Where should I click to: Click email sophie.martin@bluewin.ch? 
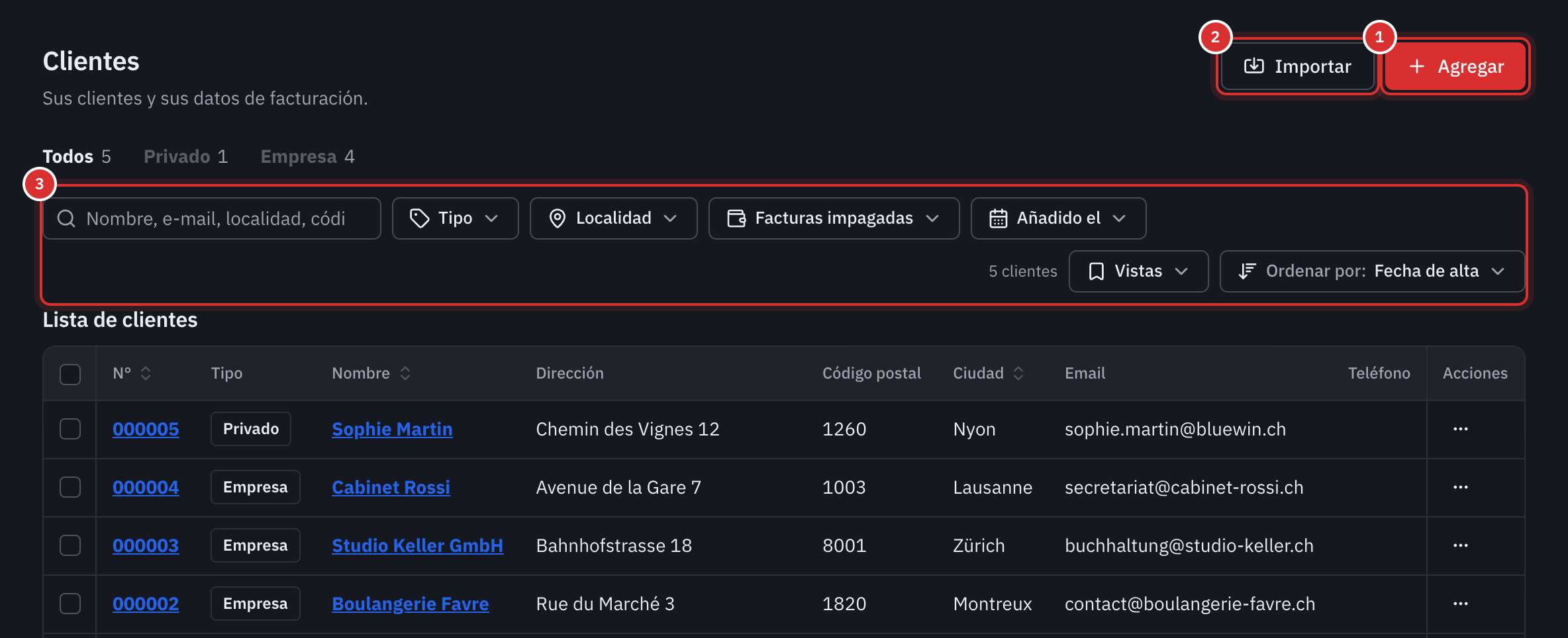(1175, 429)
